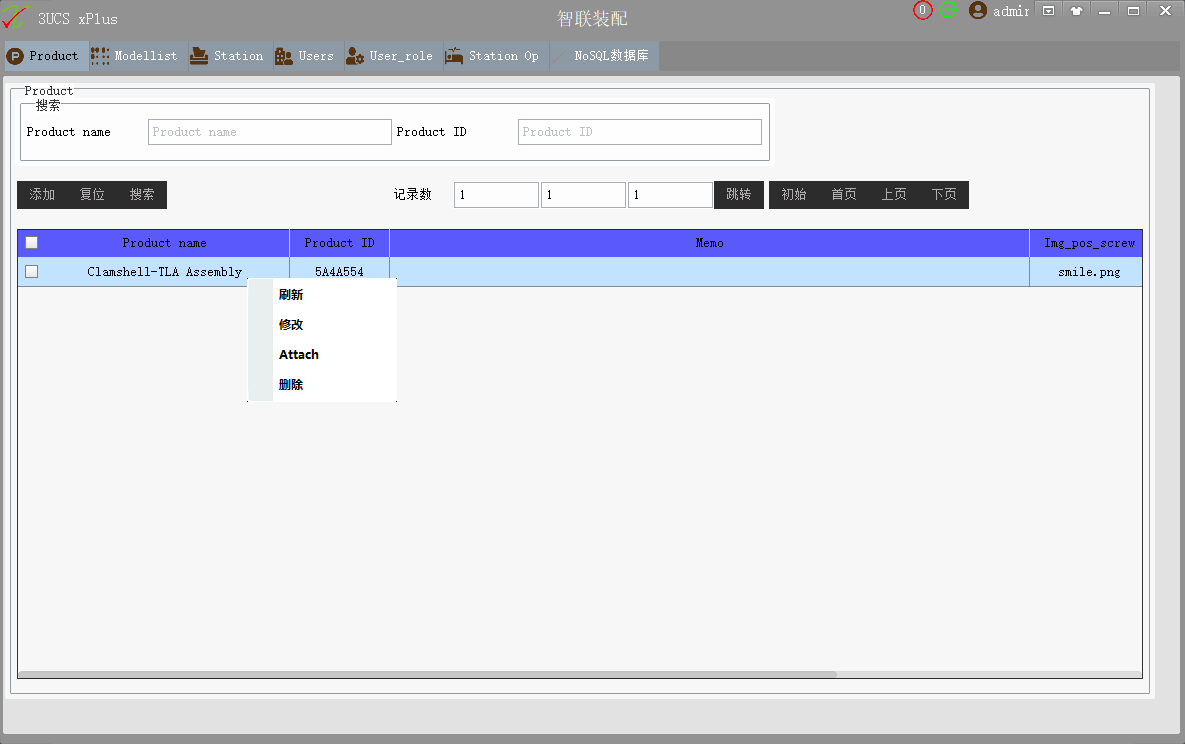Open the Station Op tab
1185x744 pixels.
tap(496, 56)
